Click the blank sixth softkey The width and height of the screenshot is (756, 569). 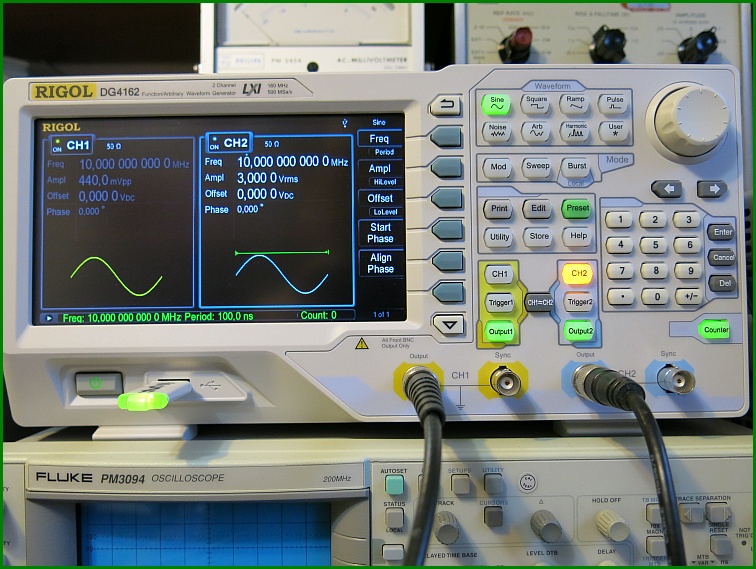coord(448,292)
